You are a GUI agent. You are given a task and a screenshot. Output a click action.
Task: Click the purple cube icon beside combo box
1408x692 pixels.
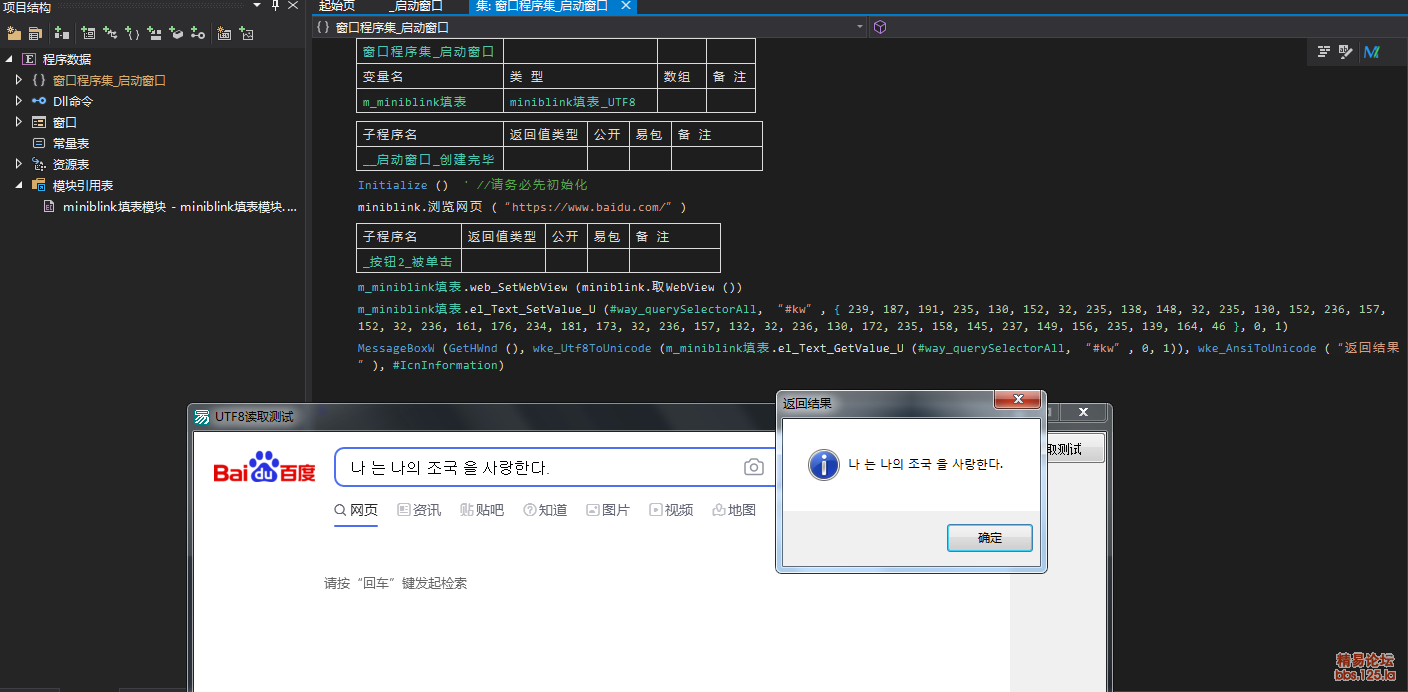pyautogui.click(x=880, y=27)
